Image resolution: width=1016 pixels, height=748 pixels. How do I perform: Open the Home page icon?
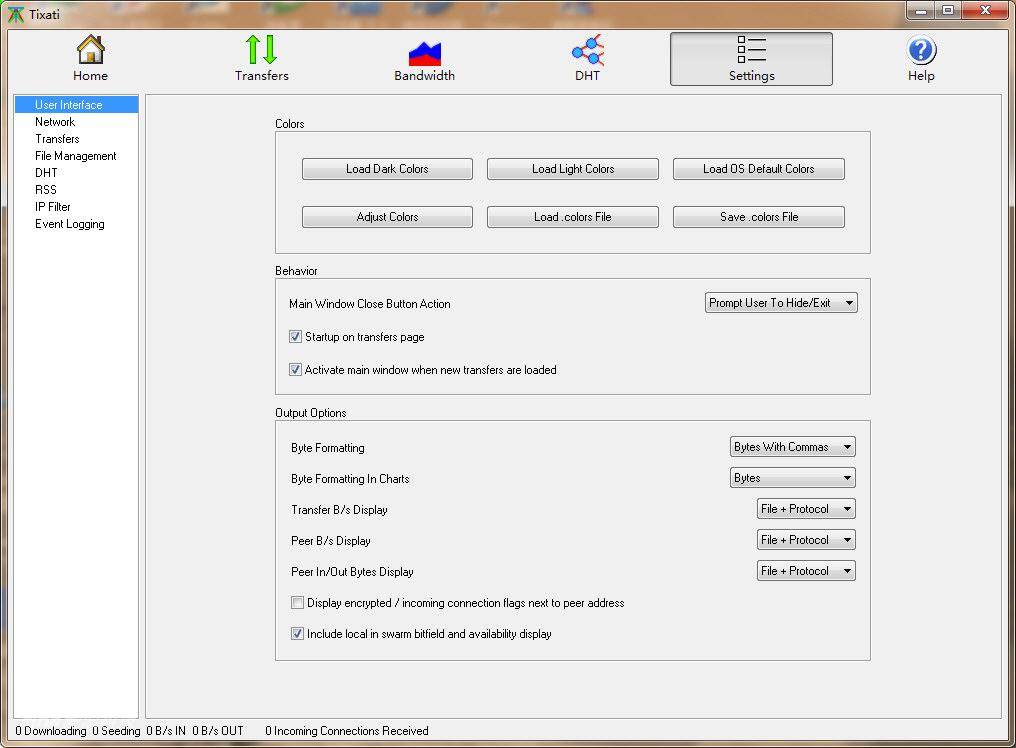click(x=90, y=50)
